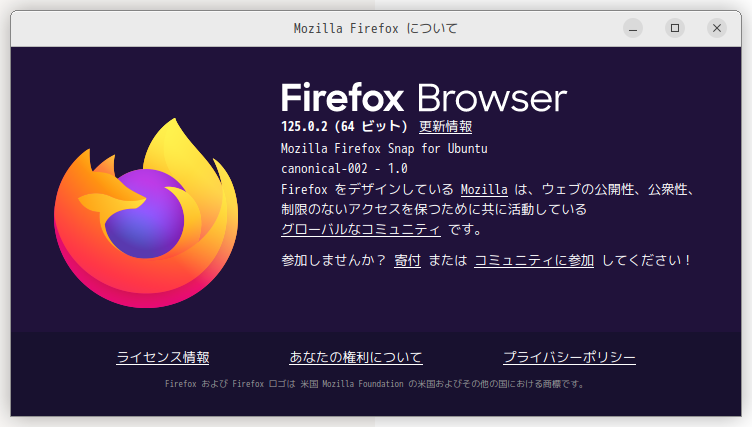
Task: Click the Mozilla Foundation trademark footer text
Action: [375, 384]
